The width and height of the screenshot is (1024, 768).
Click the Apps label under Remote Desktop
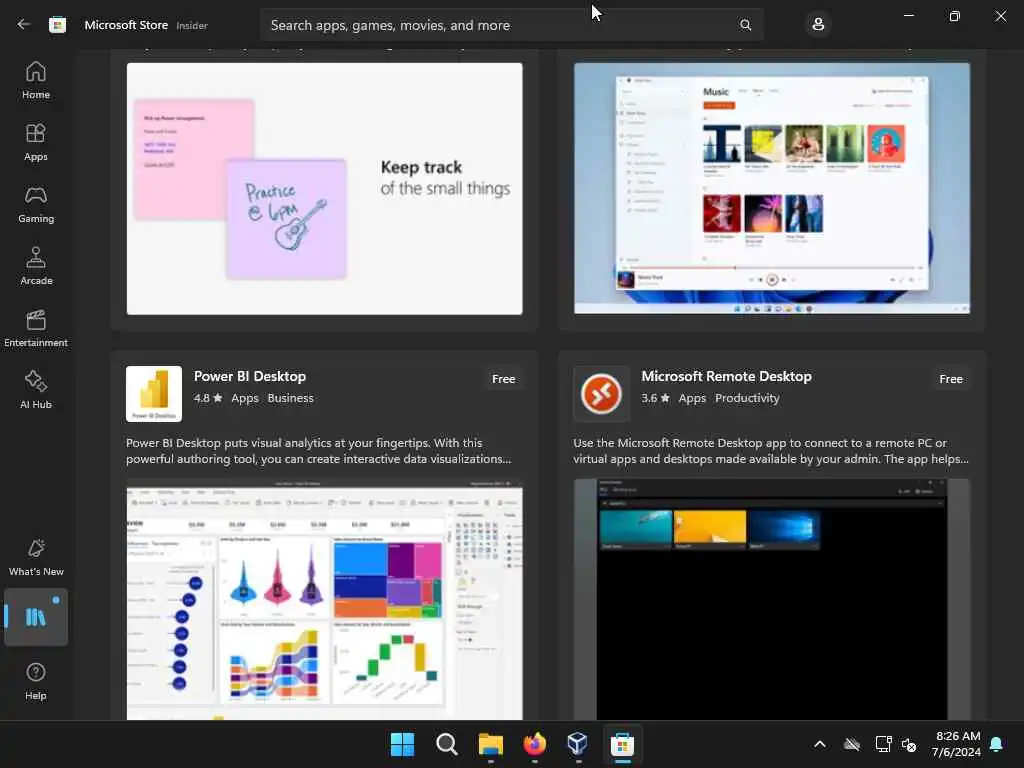692,398
